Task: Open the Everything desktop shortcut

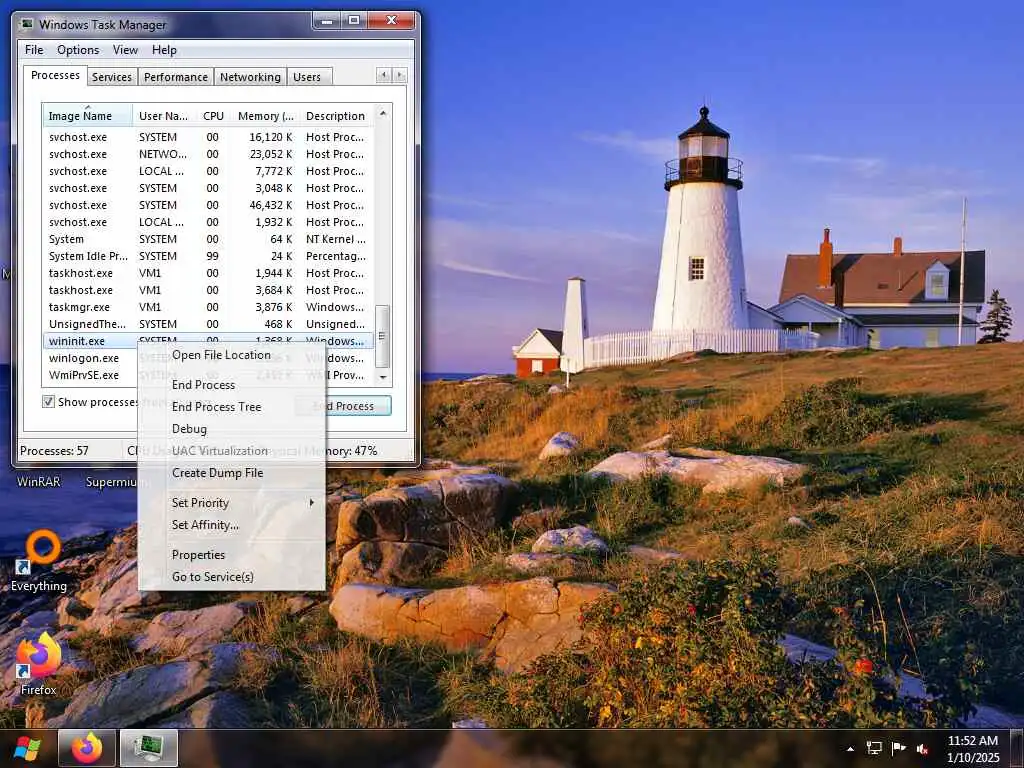Action: (x=39, y=562)
